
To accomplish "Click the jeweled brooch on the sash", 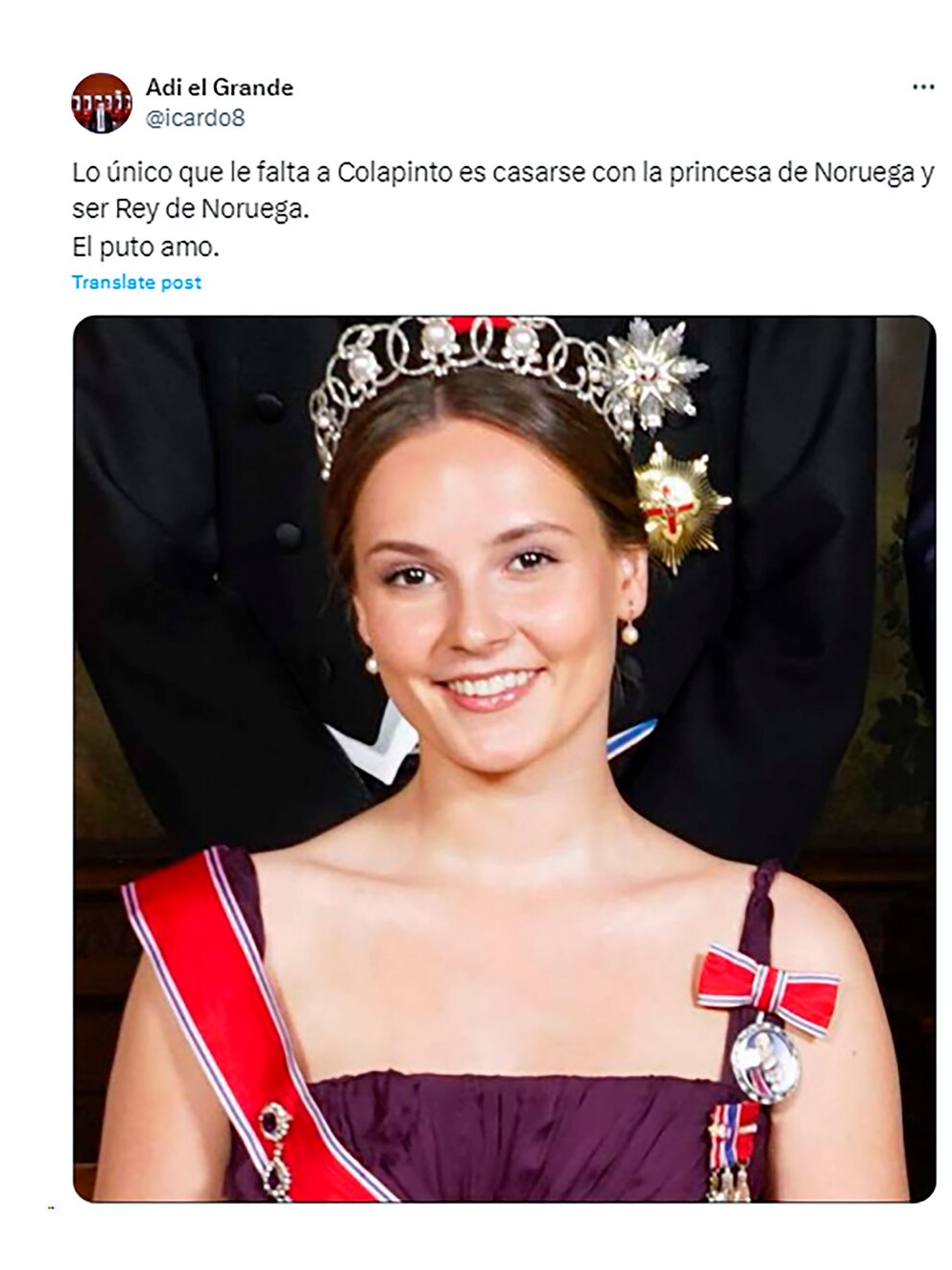I will pos(277,1149).
